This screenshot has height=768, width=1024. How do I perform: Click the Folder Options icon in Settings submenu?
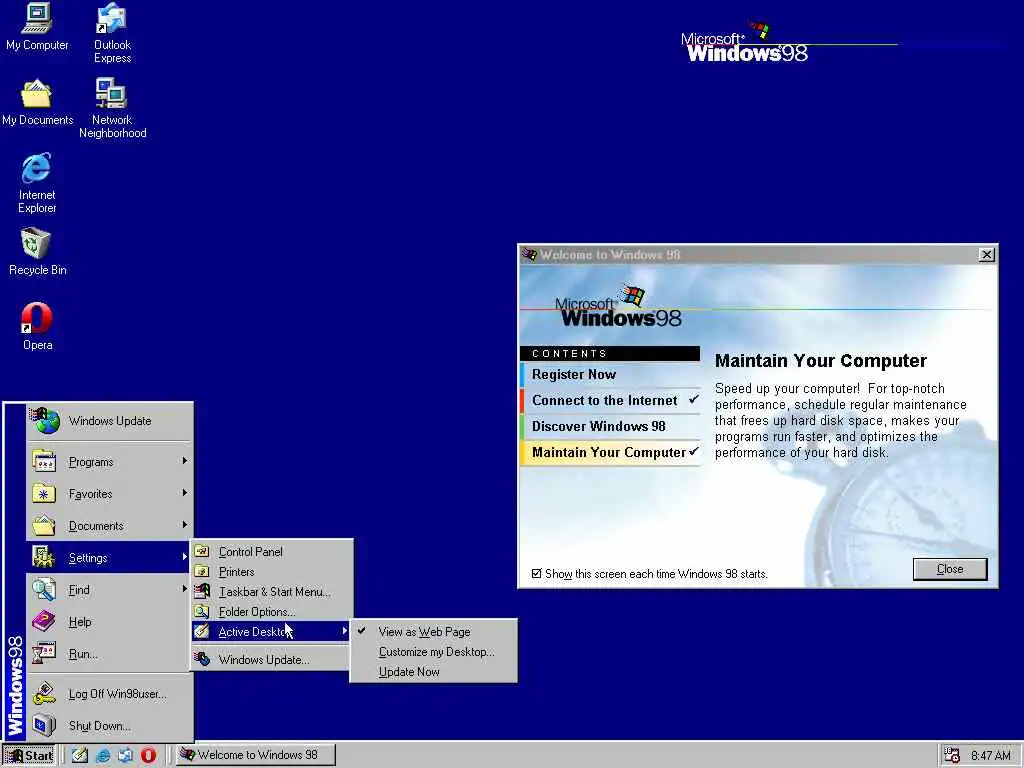point(202,612)
